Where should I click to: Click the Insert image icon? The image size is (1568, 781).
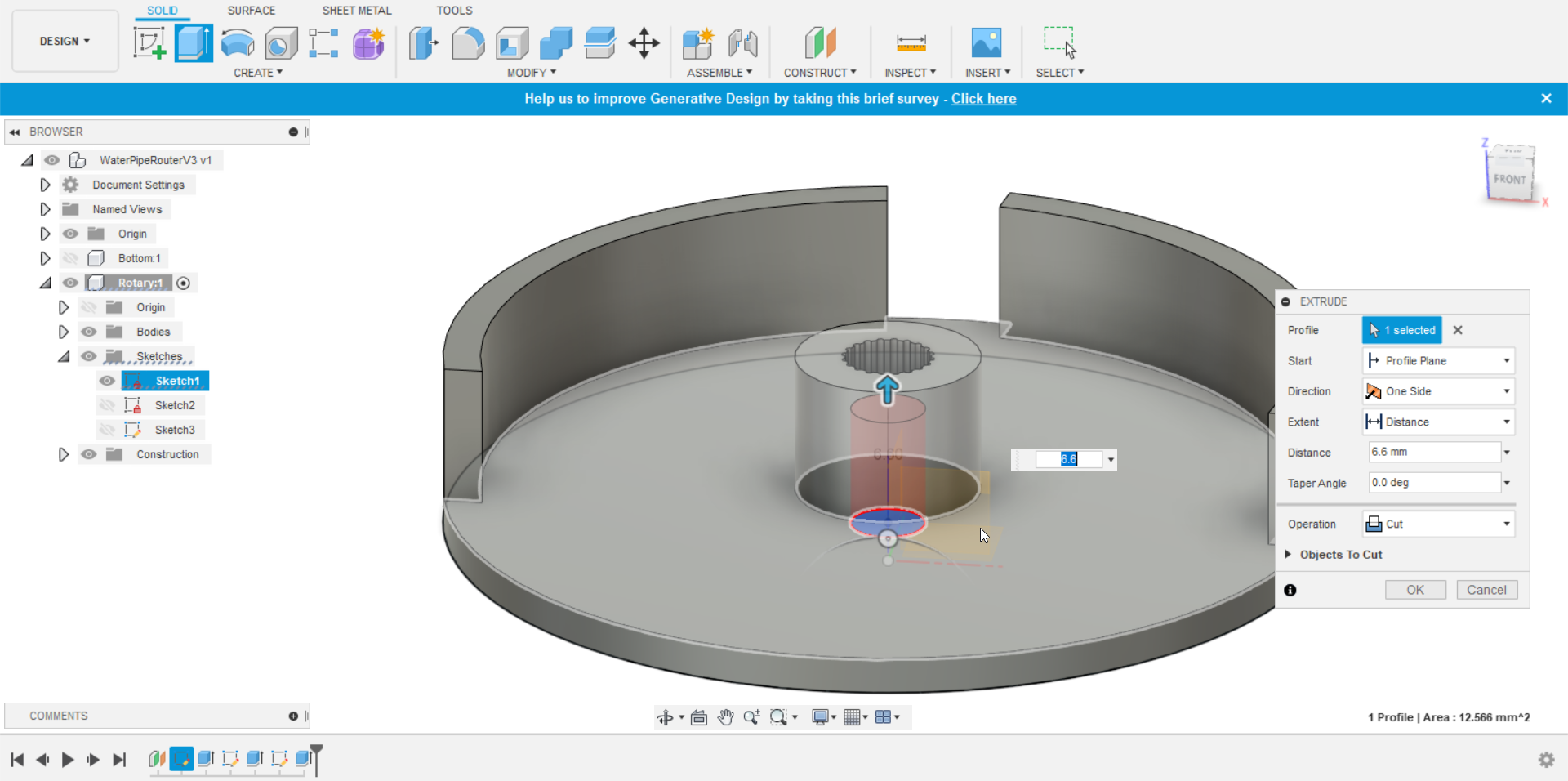986,43
